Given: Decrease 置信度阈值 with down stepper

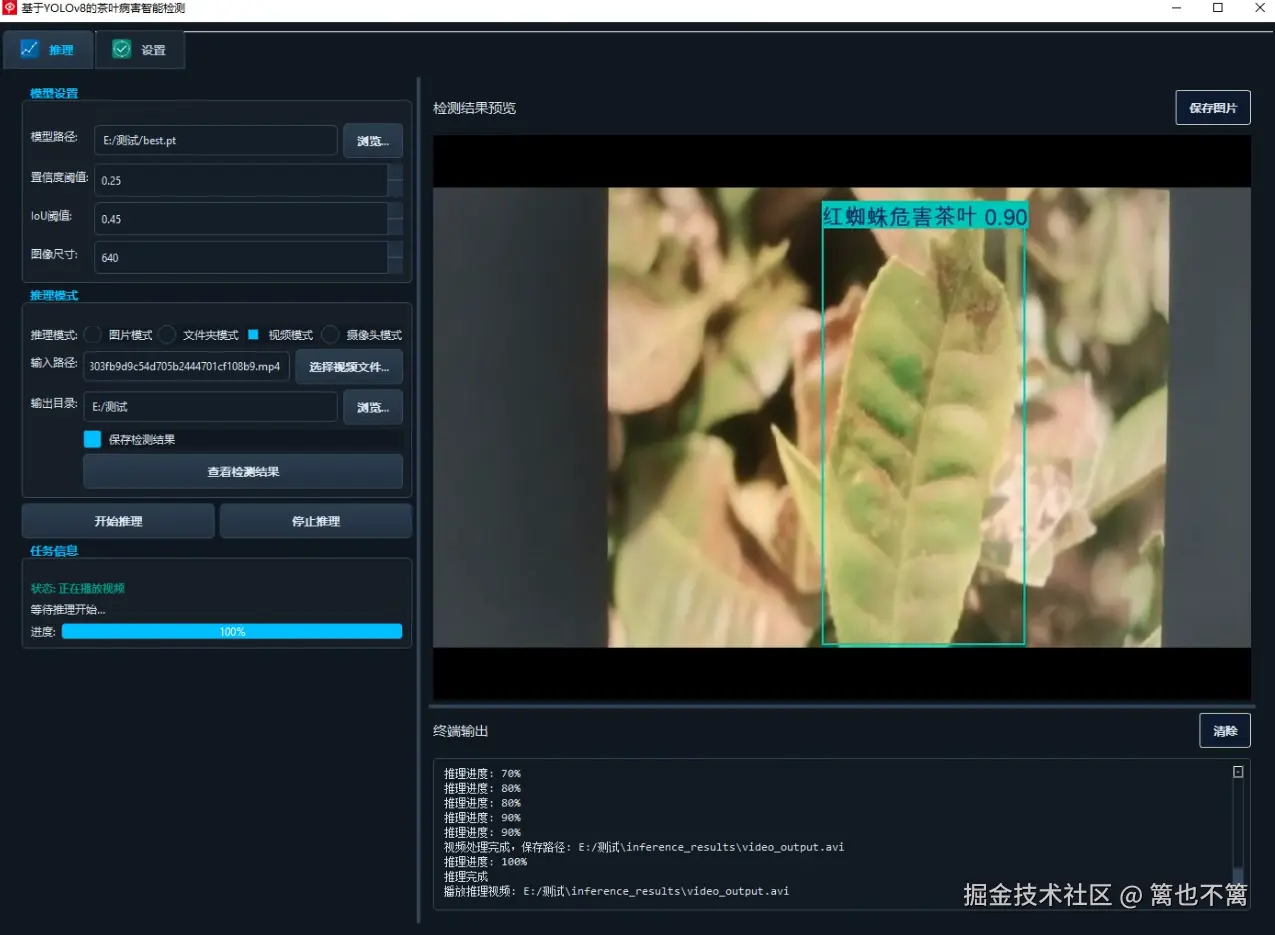Looking at the screenshot, I should click(x=395, y=188).
